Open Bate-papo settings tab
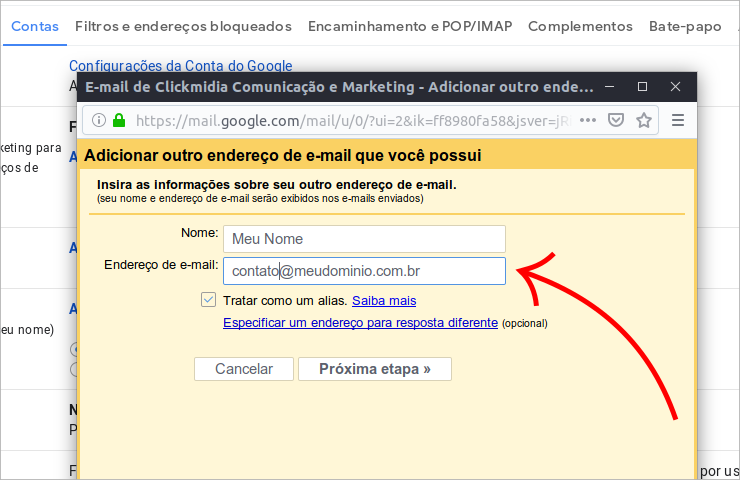The width and height of the screenshot is (740, 480). tap(685, 26)
